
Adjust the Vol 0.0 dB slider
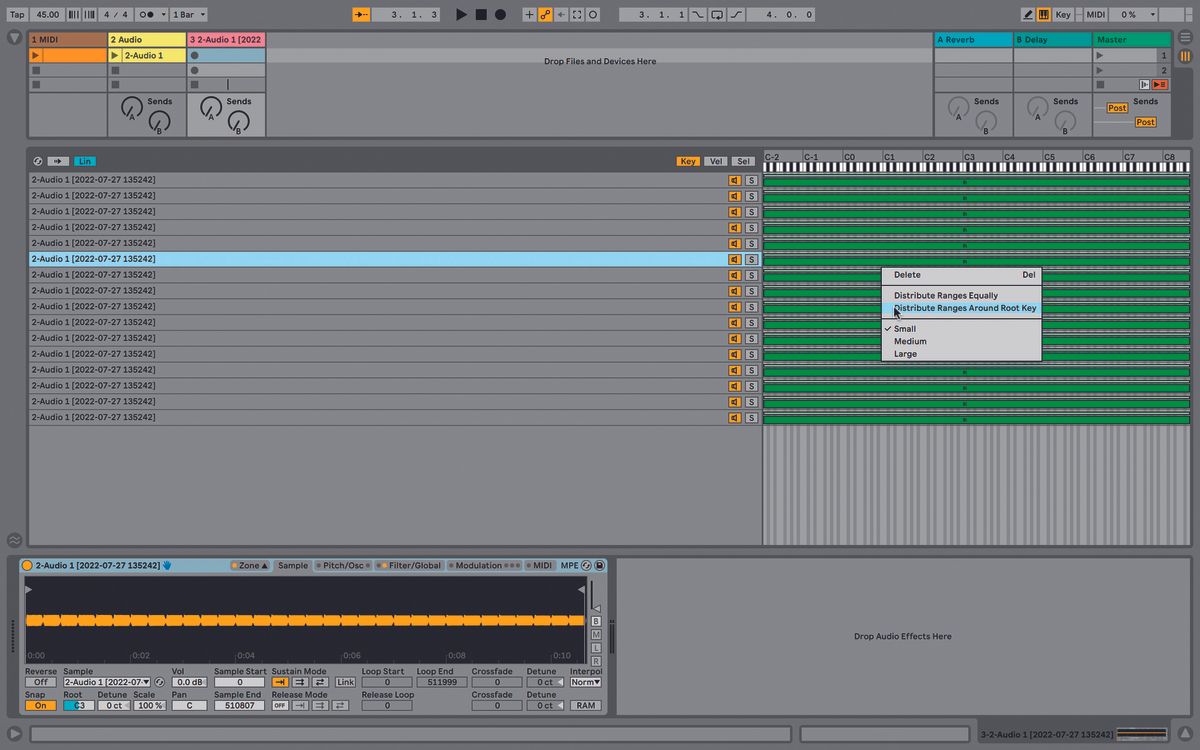click(190, 682)
